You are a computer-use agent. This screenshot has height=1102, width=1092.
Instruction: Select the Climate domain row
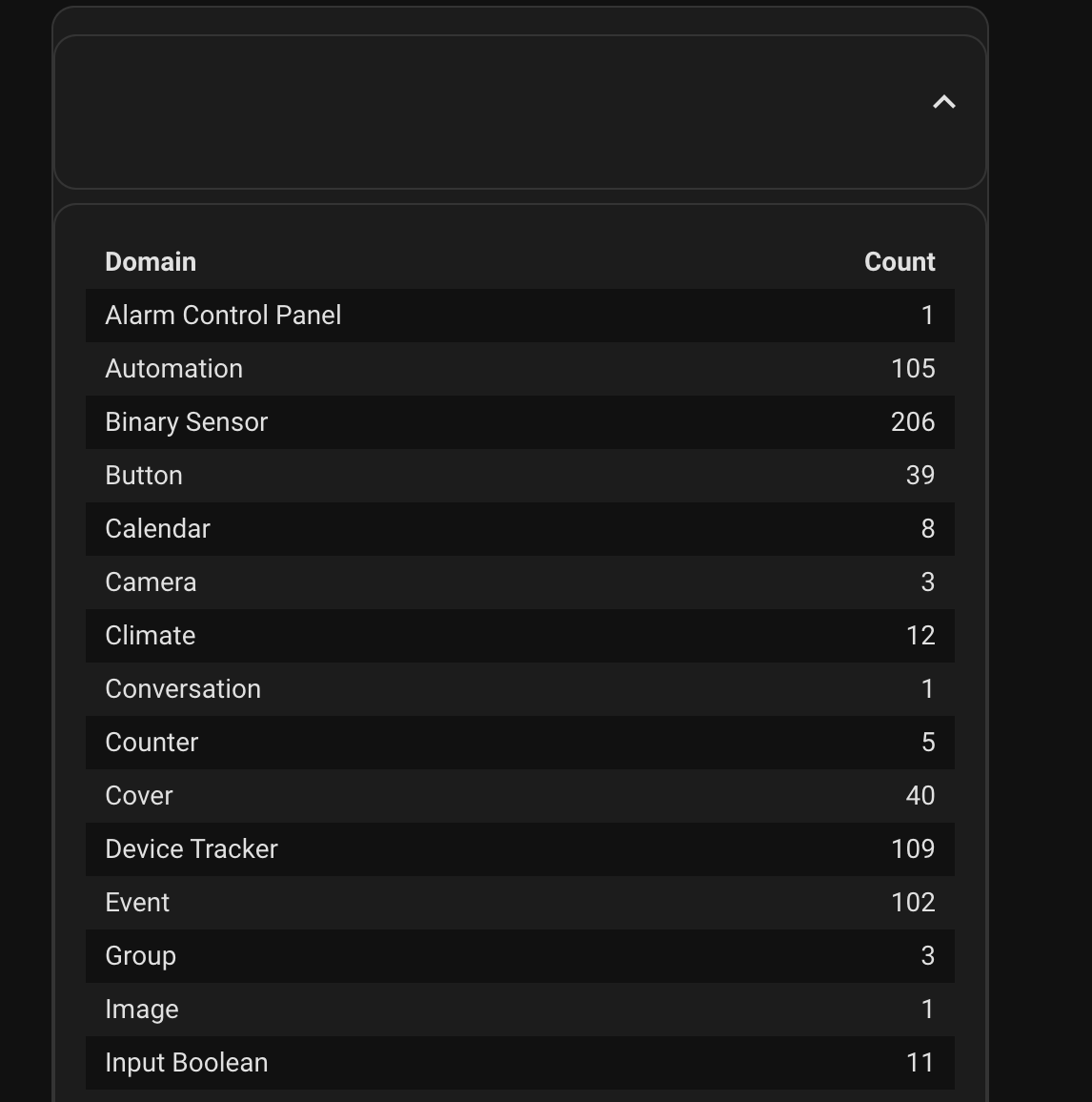(x=520, y=636)
